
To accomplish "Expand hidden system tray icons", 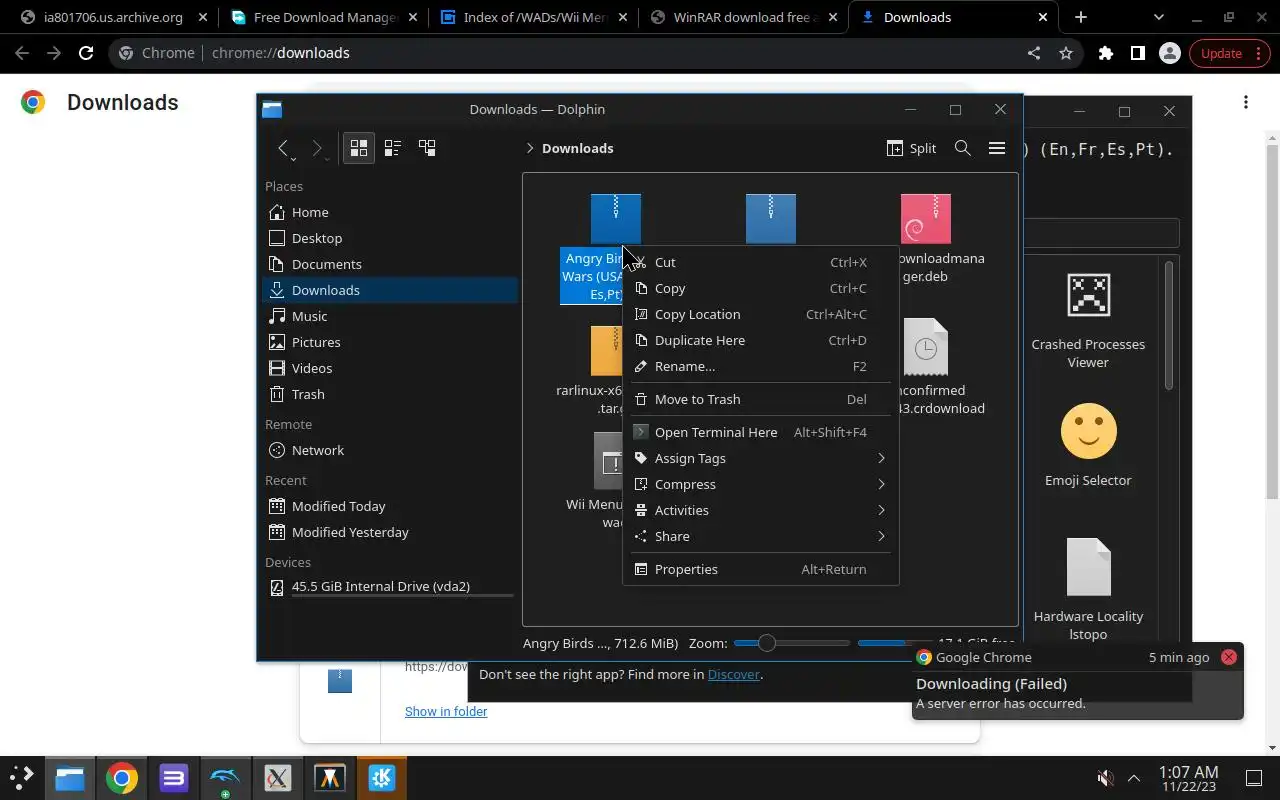I will [x=1134, y=778].
